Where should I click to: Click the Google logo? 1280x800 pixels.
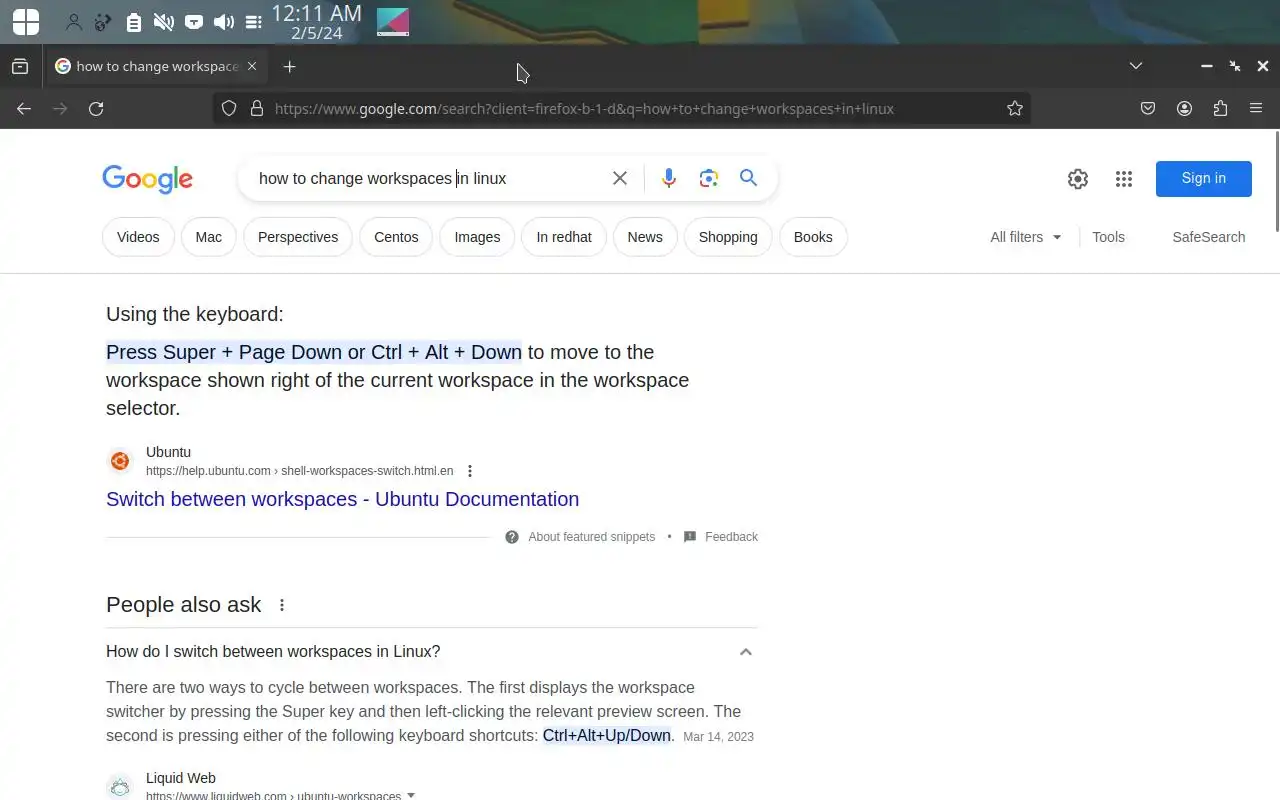(x=147, y=179)
